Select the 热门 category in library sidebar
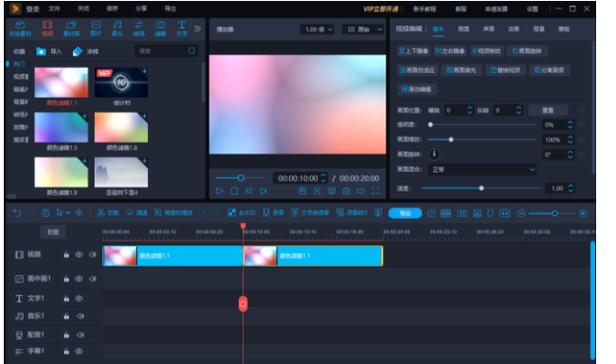The width and height of the screenshot is (616, 364). point(19,64)
